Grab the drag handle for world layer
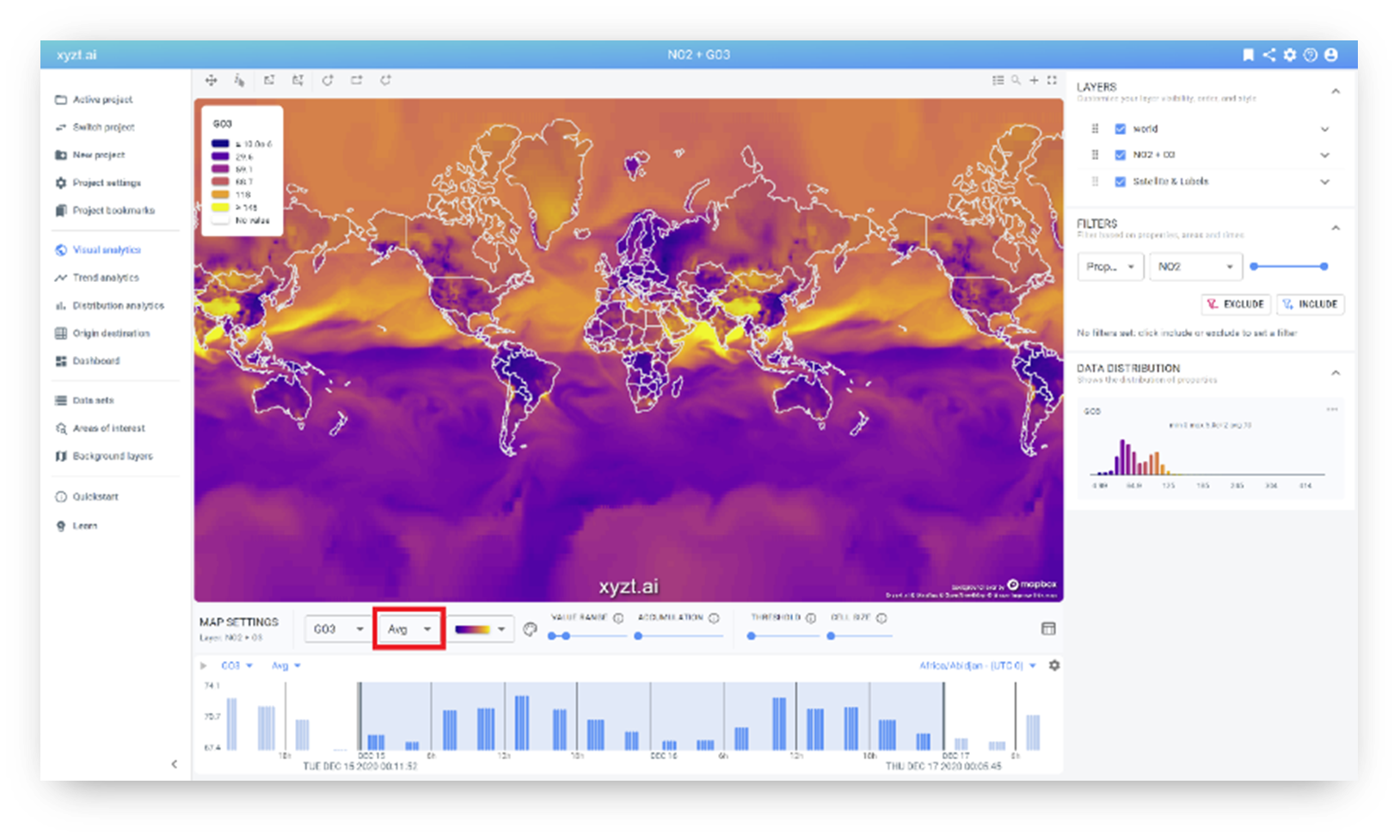The width and height of the screenshot is (1400, 840). tap(1095, 129)
